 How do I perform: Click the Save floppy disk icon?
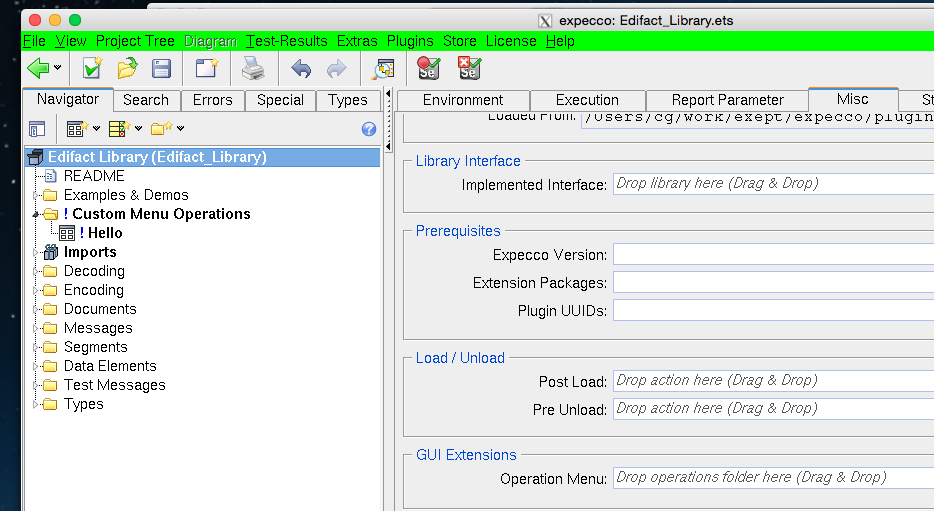coord(161,68)
